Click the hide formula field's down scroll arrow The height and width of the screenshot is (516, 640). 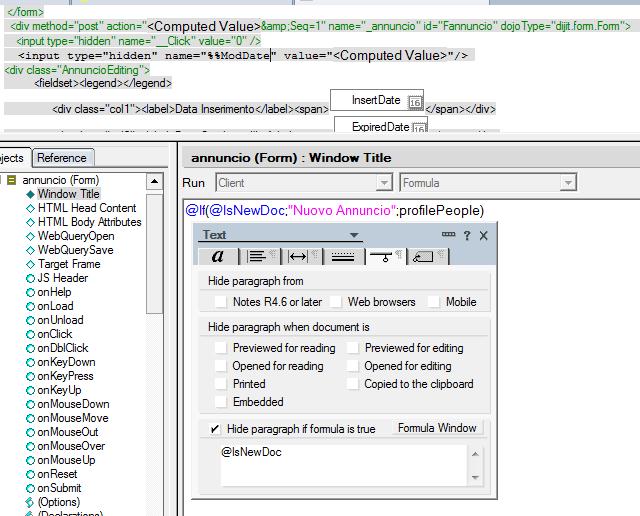[475, 477]
